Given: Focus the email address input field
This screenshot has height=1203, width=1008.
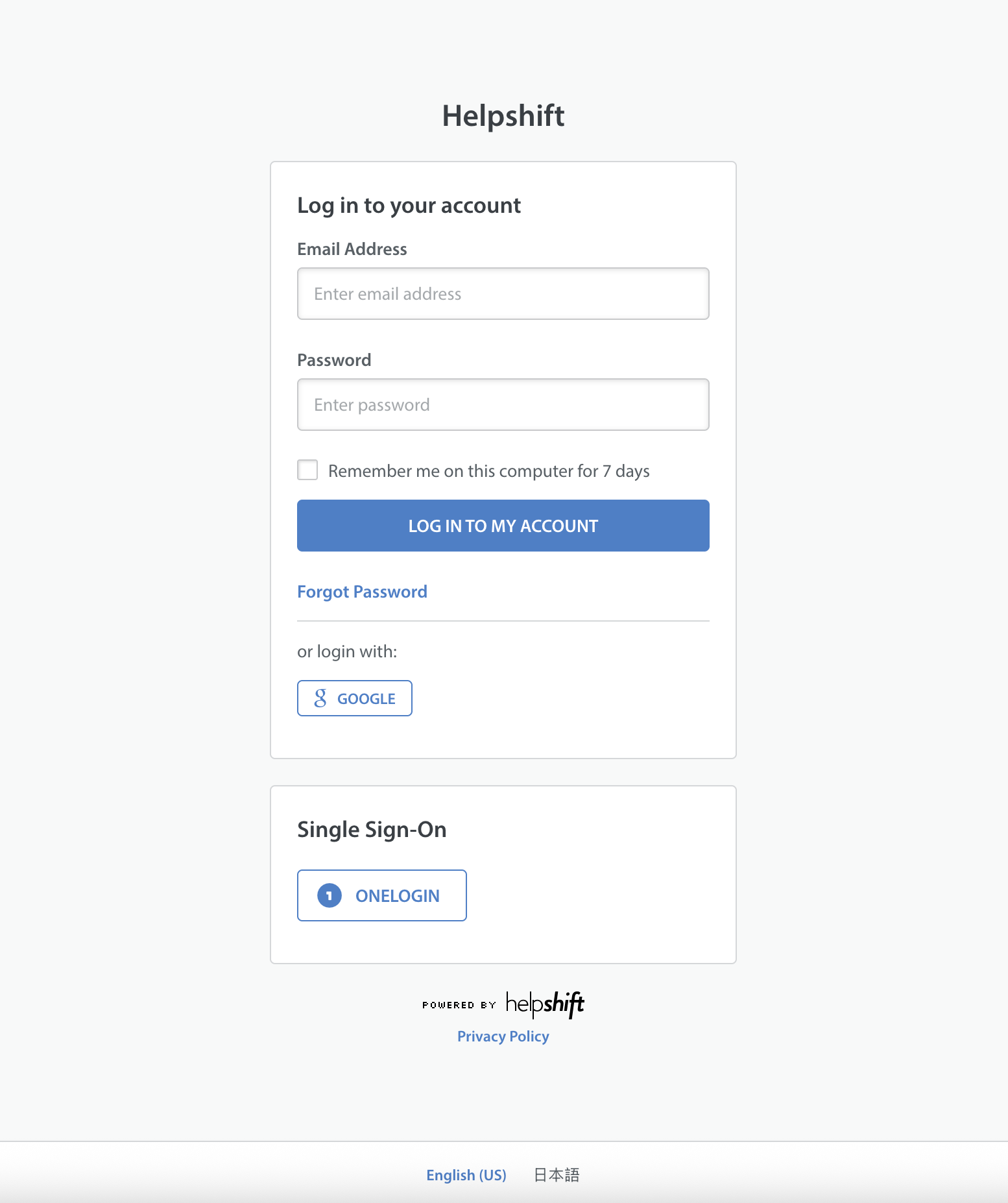Looking at the screenshot, I should pyautogui.click(x=503, y=294).
